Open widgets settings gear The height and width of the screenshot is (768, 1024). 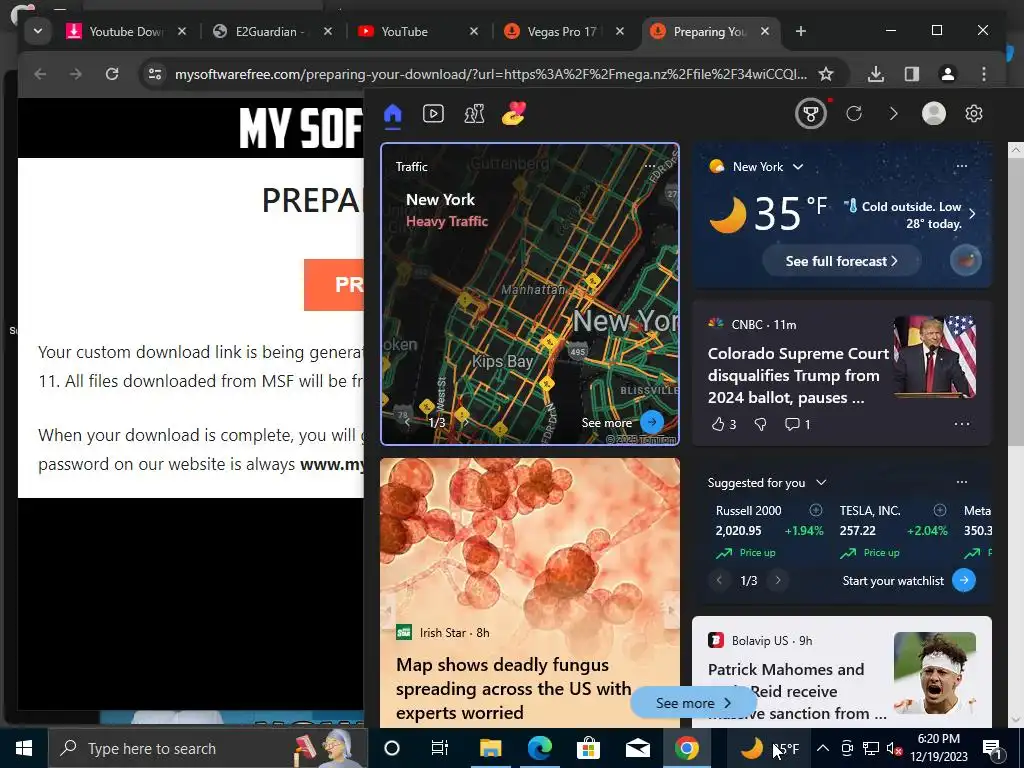point(974,114)
